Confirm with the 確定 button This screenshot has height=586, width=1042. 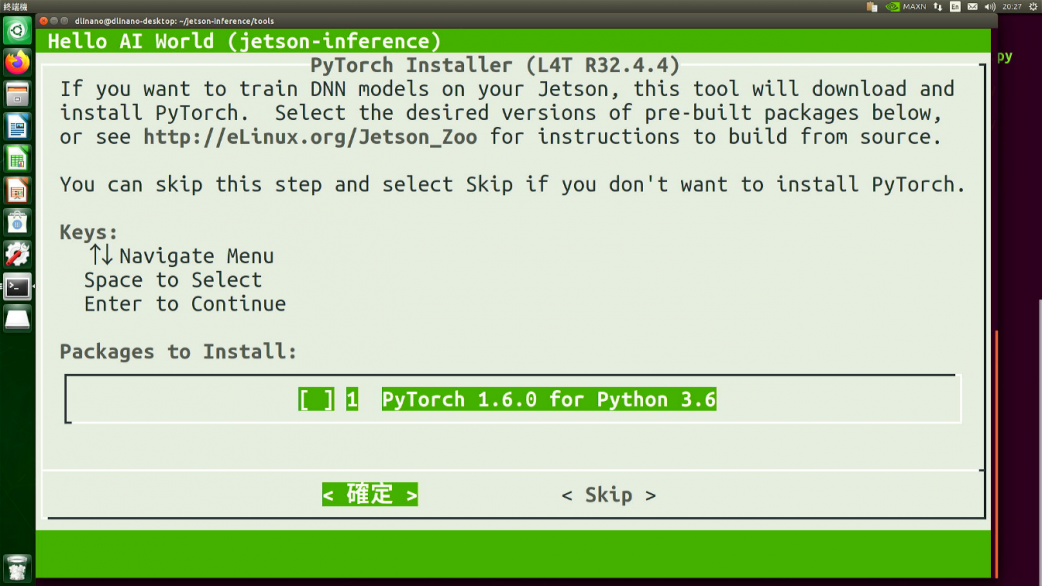click(x=370, y=494)
